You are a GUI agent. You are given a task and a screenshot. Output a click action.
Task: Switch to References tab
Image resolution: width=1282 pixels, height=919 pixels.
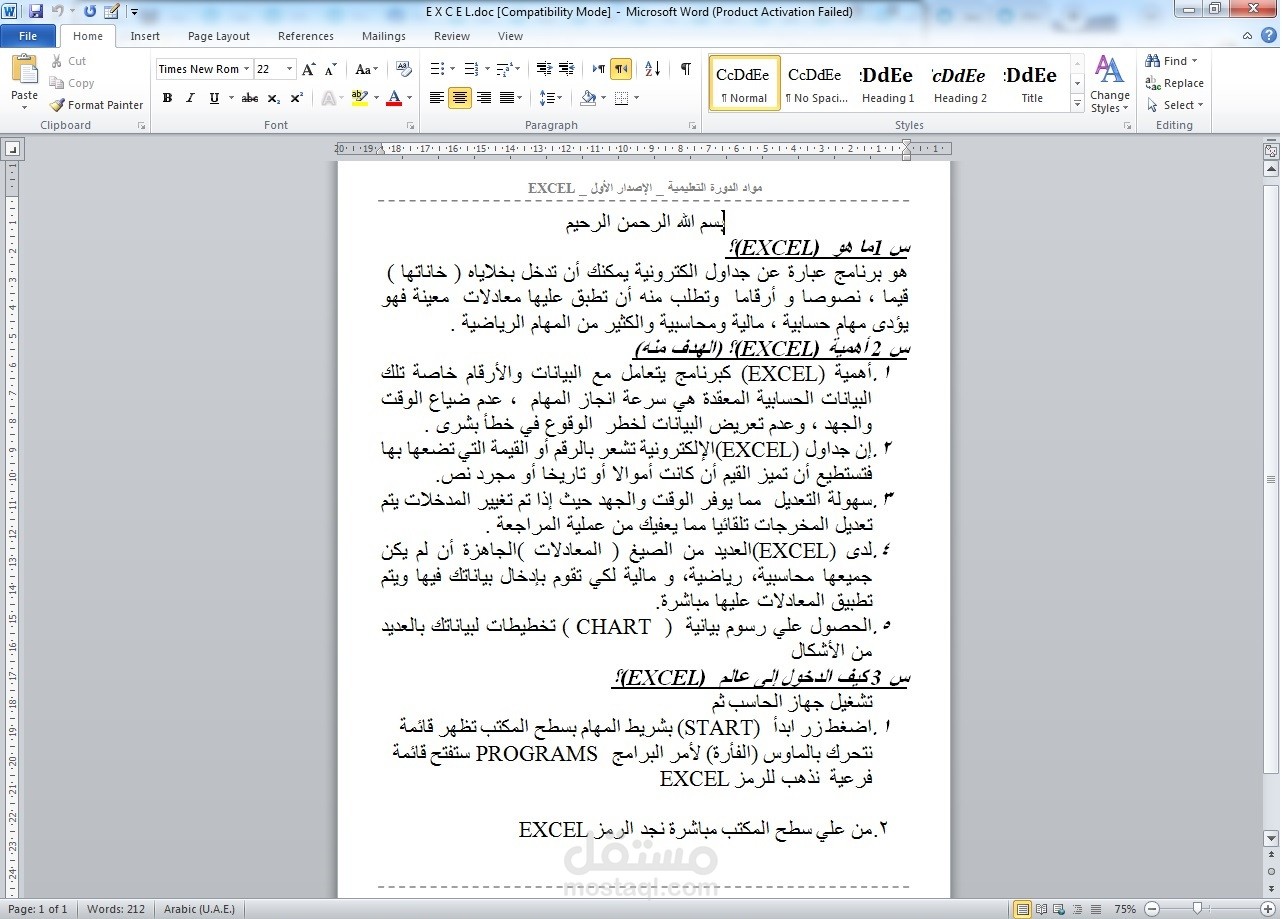pyautogui.click(x=306, y=36)
